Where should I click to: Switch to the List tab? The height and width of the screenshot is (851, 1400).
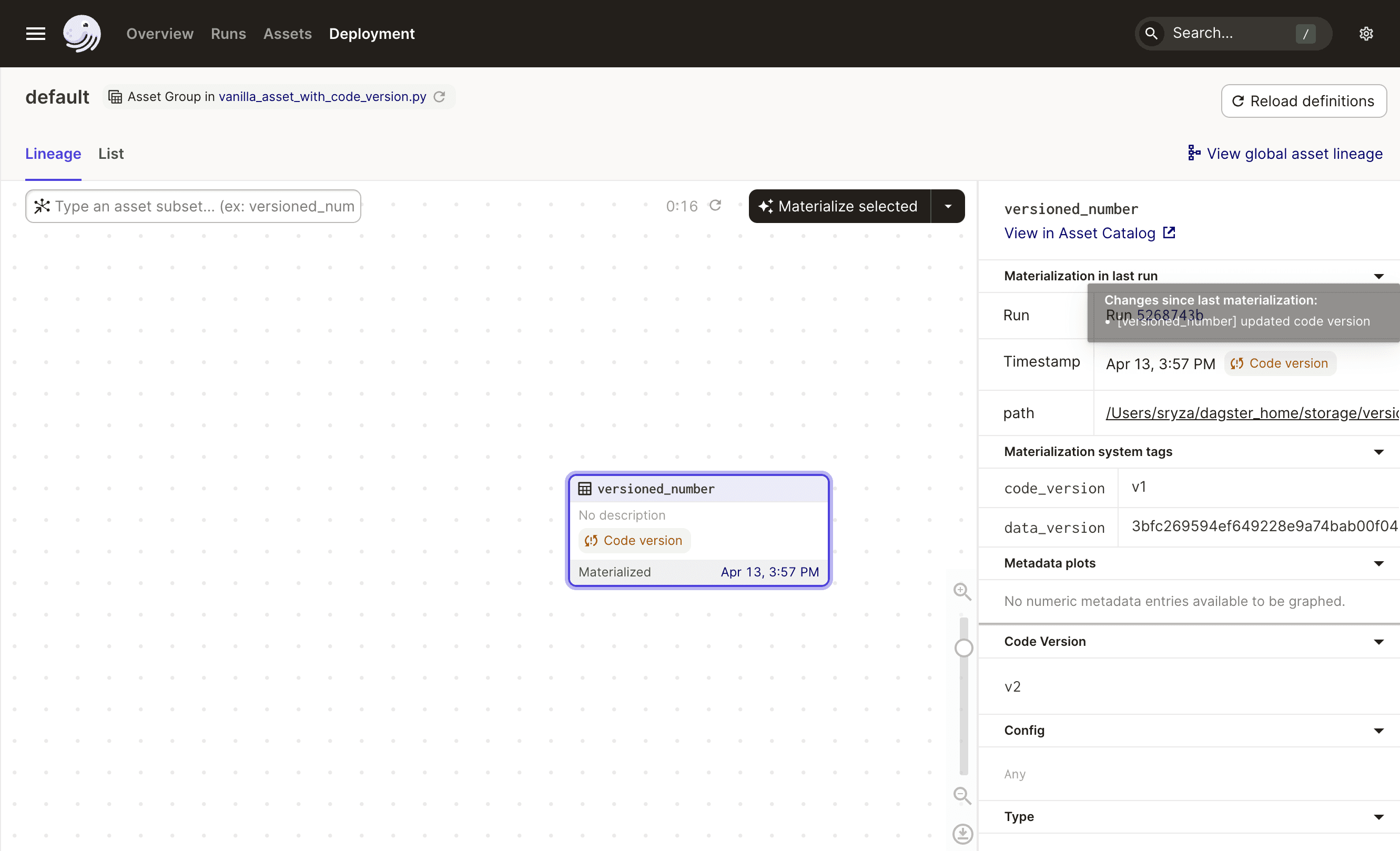(x=111, y=154)
